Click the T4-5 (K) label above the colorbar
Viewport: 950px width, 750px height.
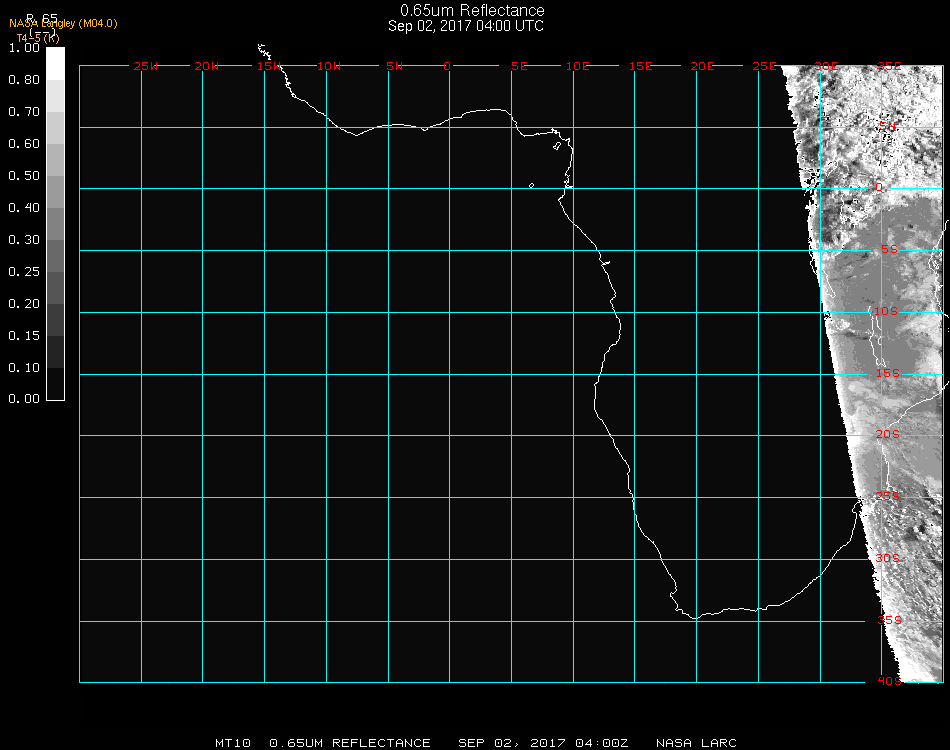(x=37, y=38)
